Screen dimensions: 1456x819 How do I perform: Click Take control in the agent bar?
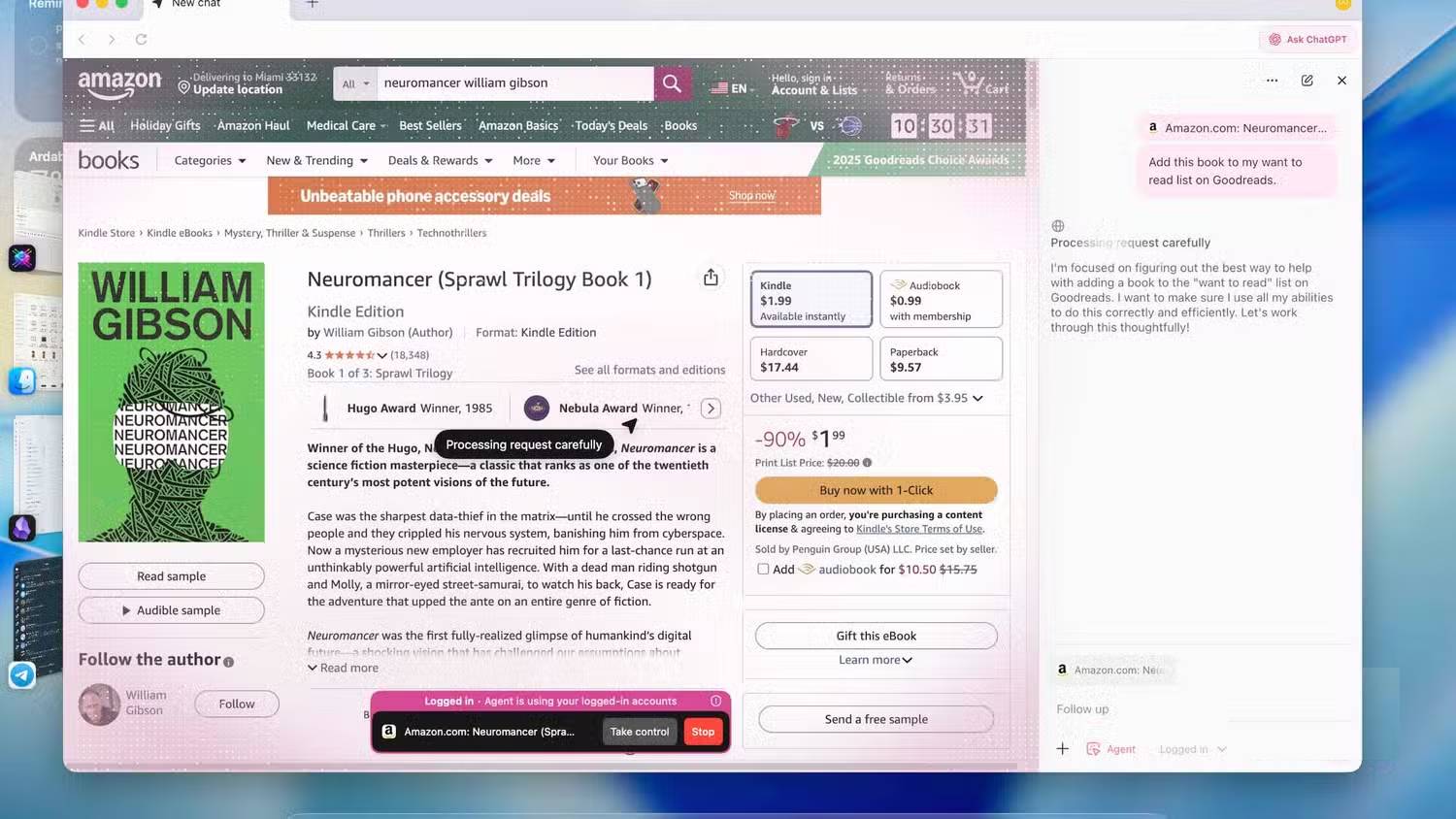point(640,732)
